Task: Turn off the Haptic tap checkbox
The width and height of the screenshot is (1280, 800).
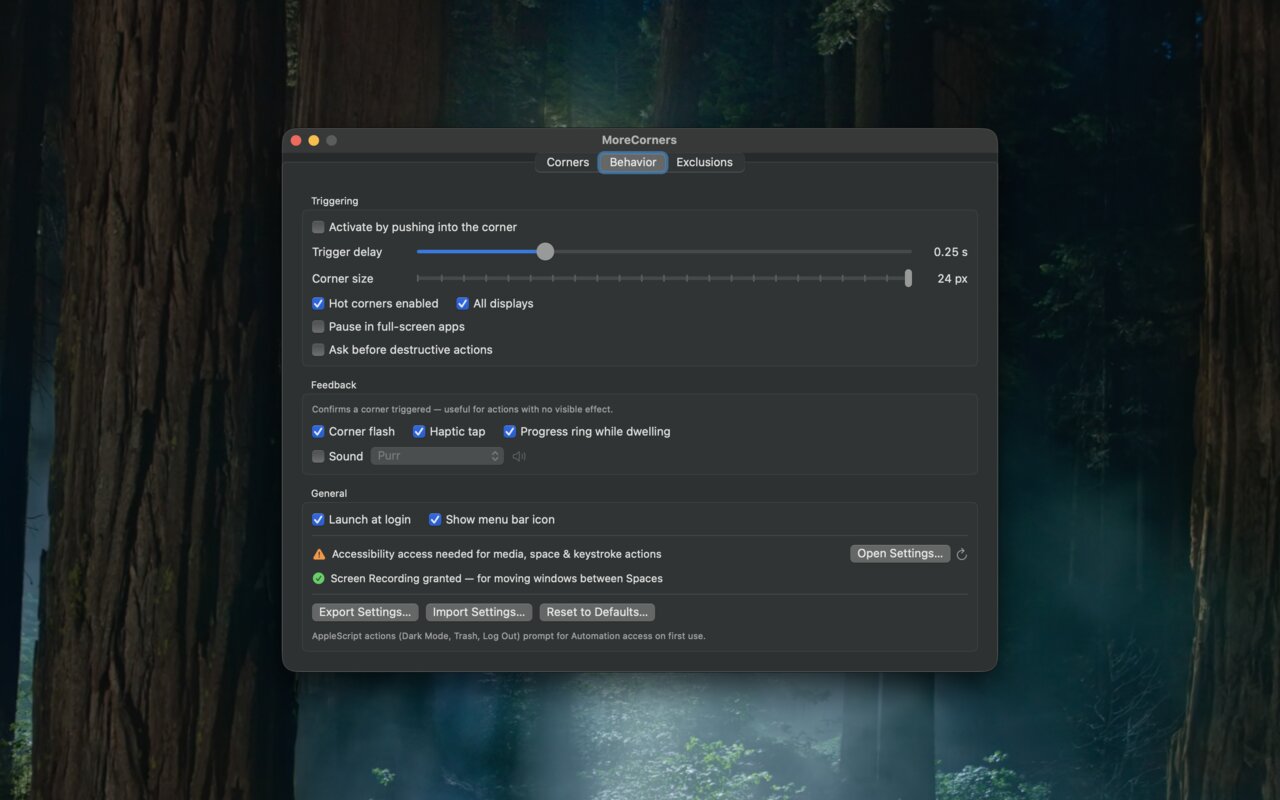Action: [x=419, y=432]
